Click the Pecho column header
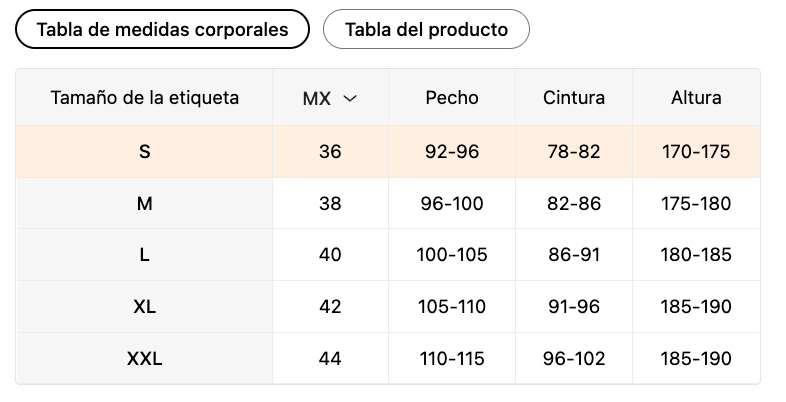Screen dimensions: 786x402 (452, 98)
